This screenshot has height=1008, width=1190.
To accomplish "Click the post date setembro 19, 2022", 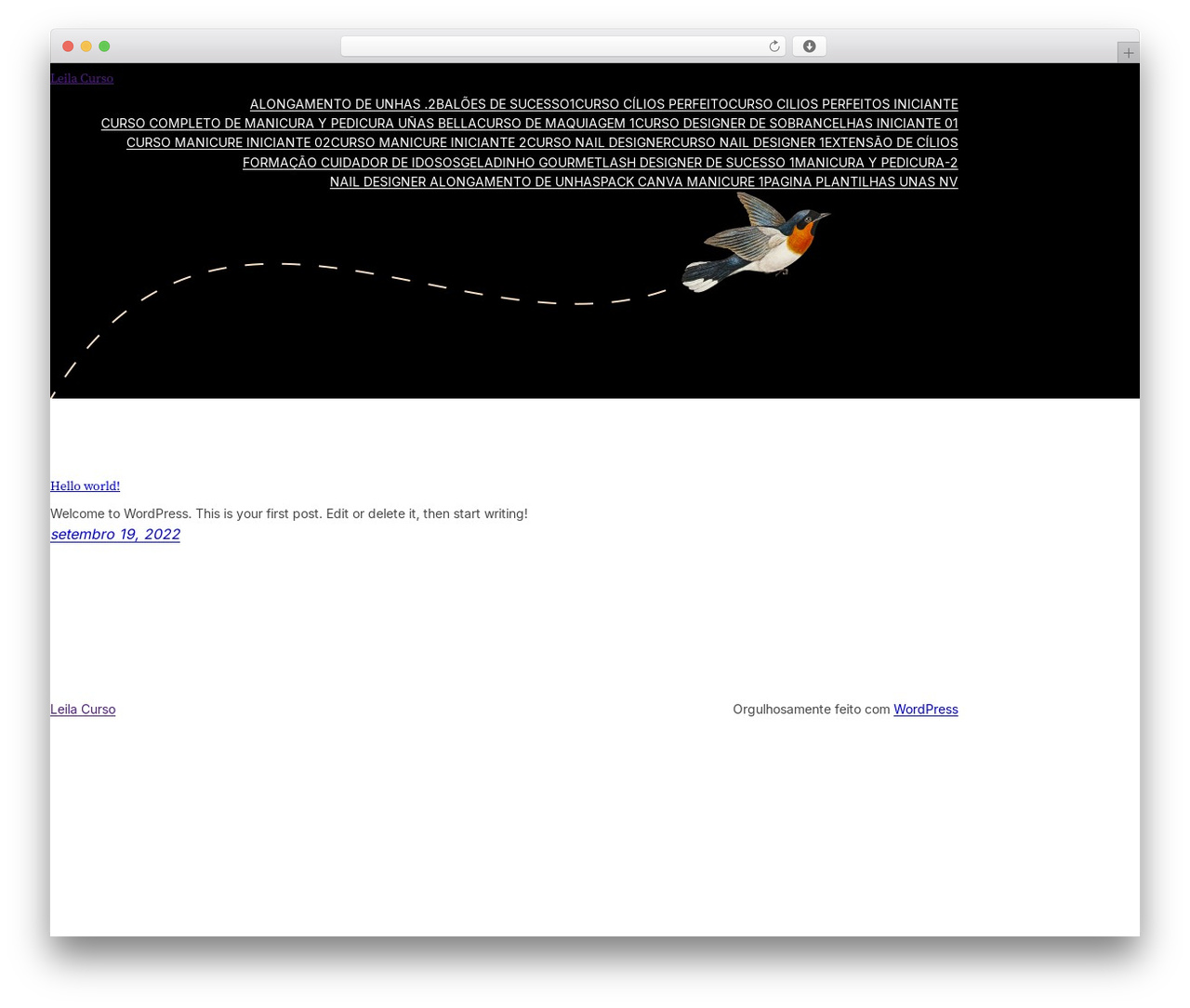I will click(x=115, y=534).
